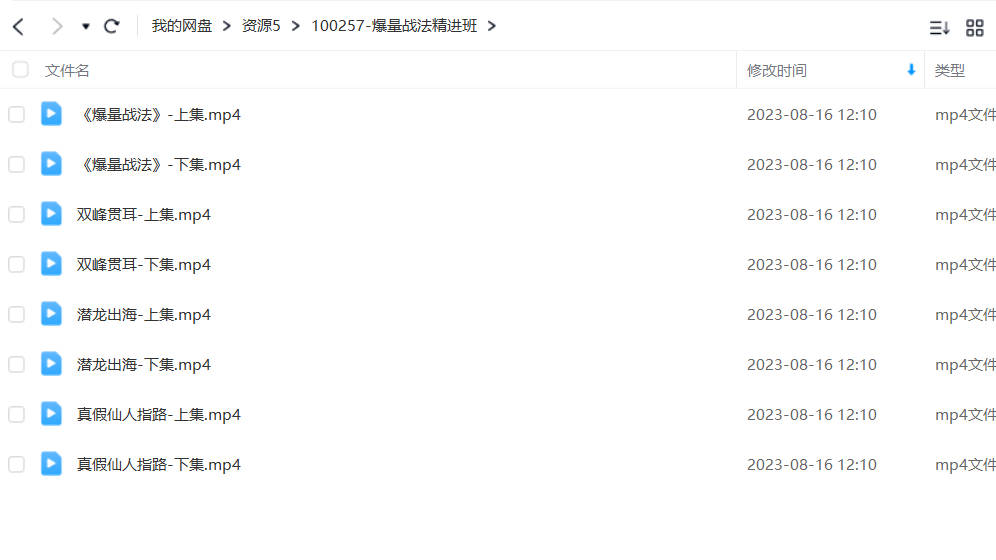Go to 我的网盘 breadcrumb root
The image size is (996, 560).
tap(181, 26)
